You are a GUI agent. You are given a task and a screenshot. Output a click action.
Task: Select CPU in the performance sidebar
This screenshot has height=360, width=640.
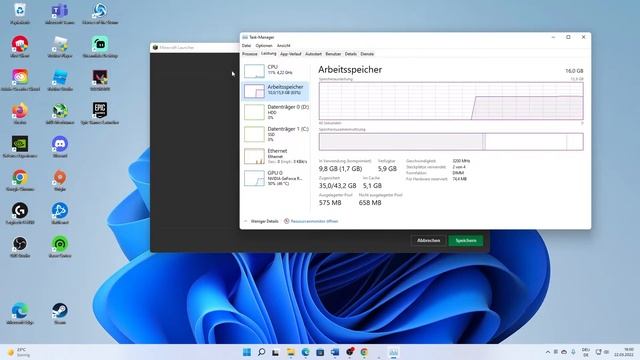coord(276,70)
